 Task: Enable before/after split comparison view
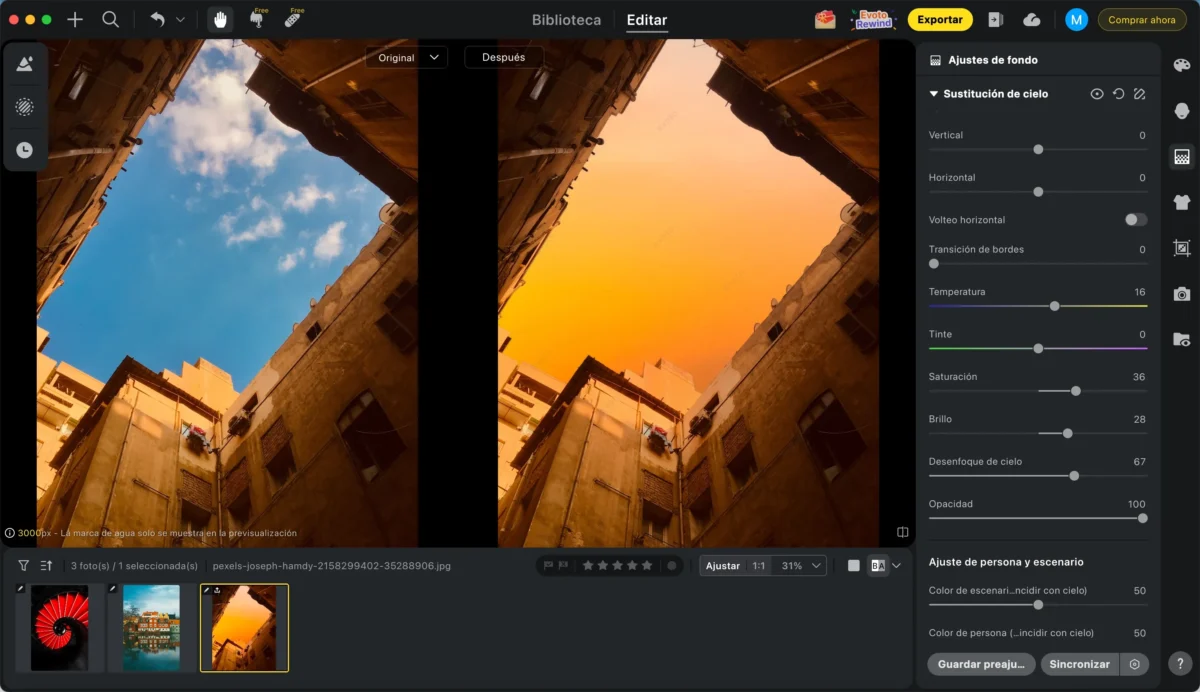click(x=878, y=566)
